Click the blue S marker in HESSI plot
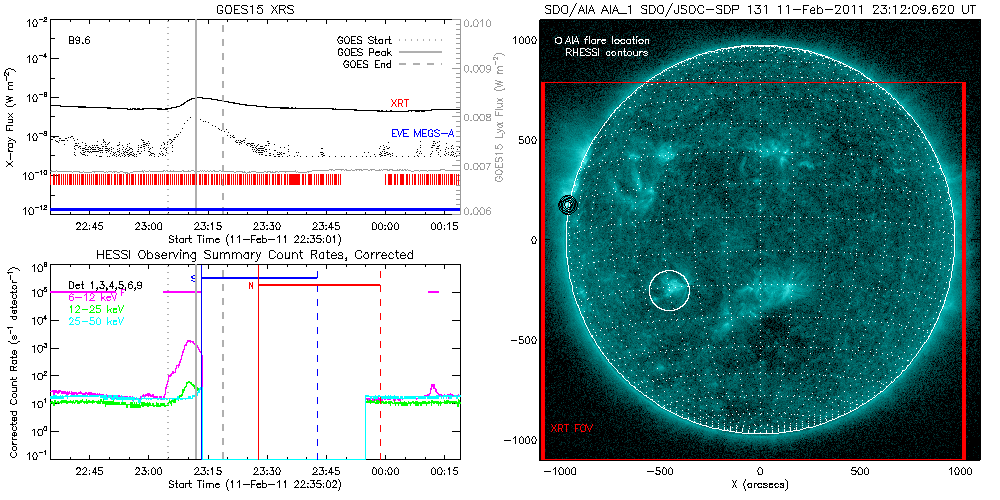 193,278
